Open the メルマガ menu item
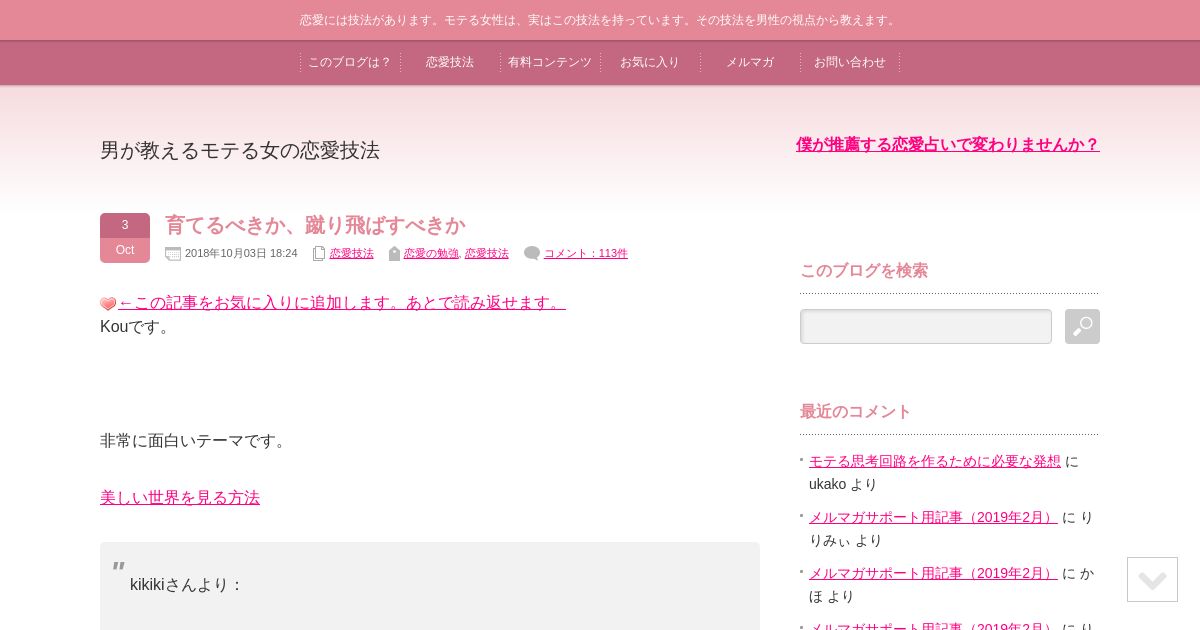 pos(750,62)
